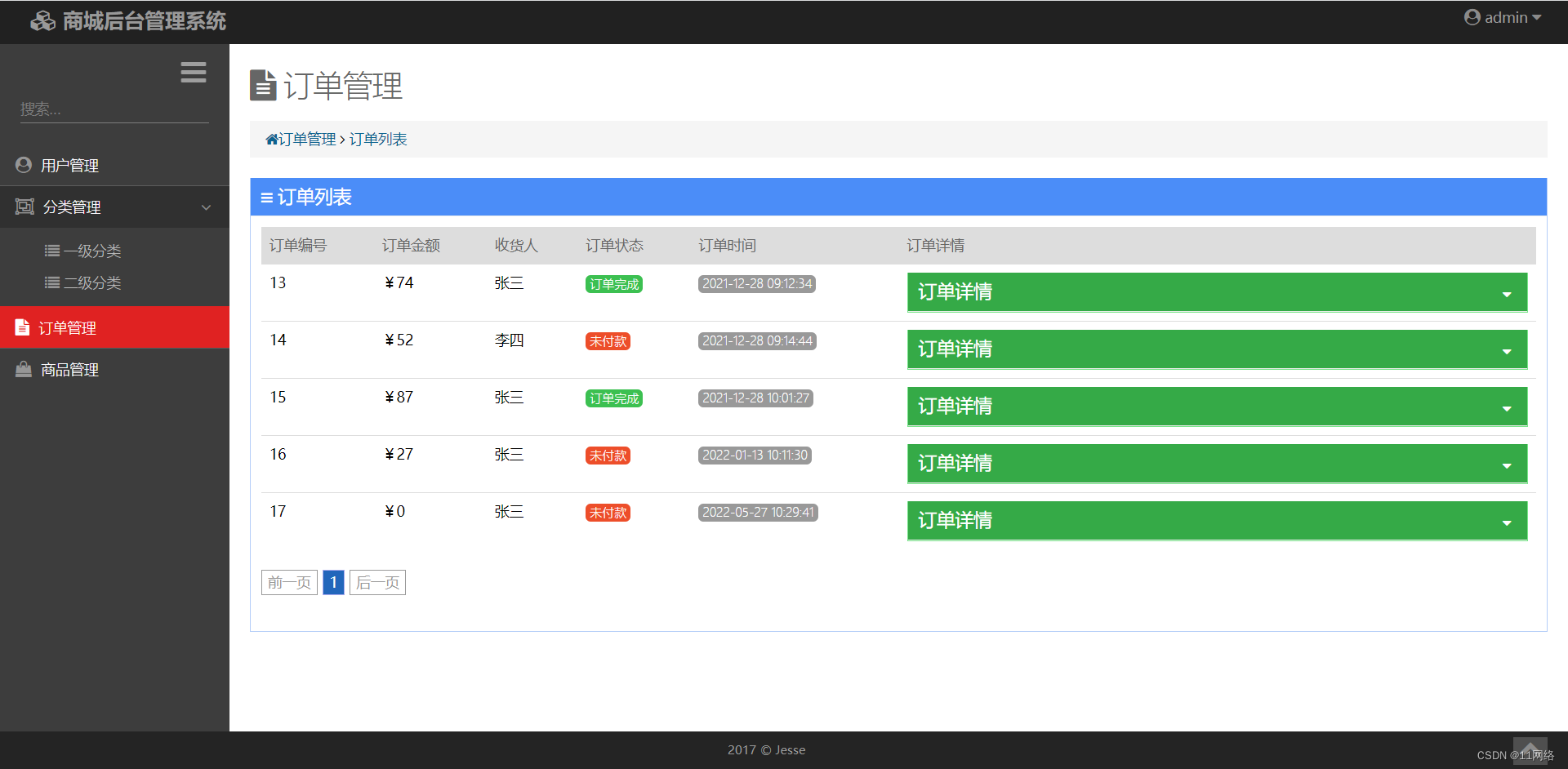Image resolution: width=1568 pixels, height=769 pixels.
Task: Click 订单详情 column header
Action: coord(936,246)
